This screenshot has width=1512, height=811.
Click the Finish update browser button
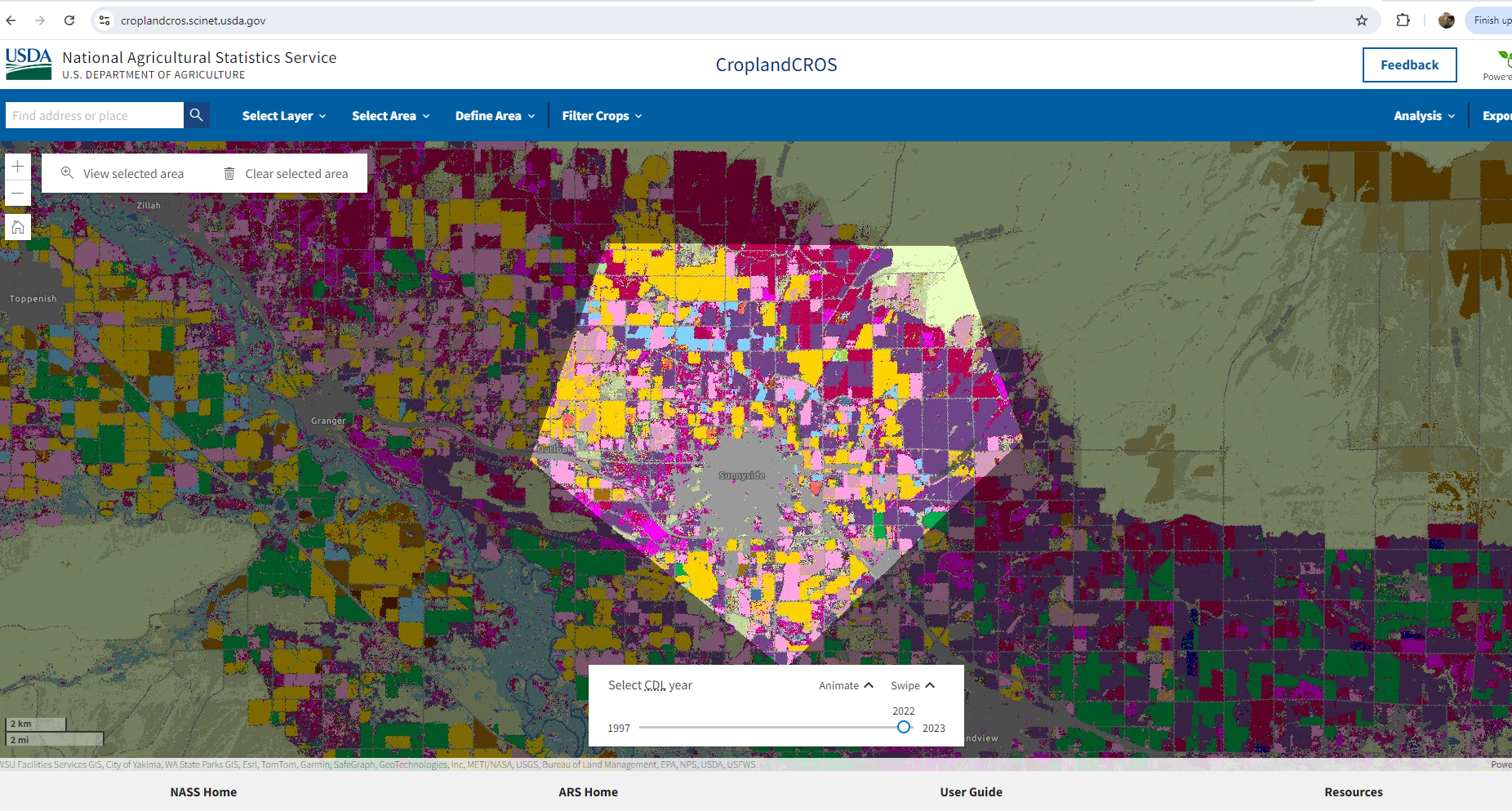(1489, 20)
